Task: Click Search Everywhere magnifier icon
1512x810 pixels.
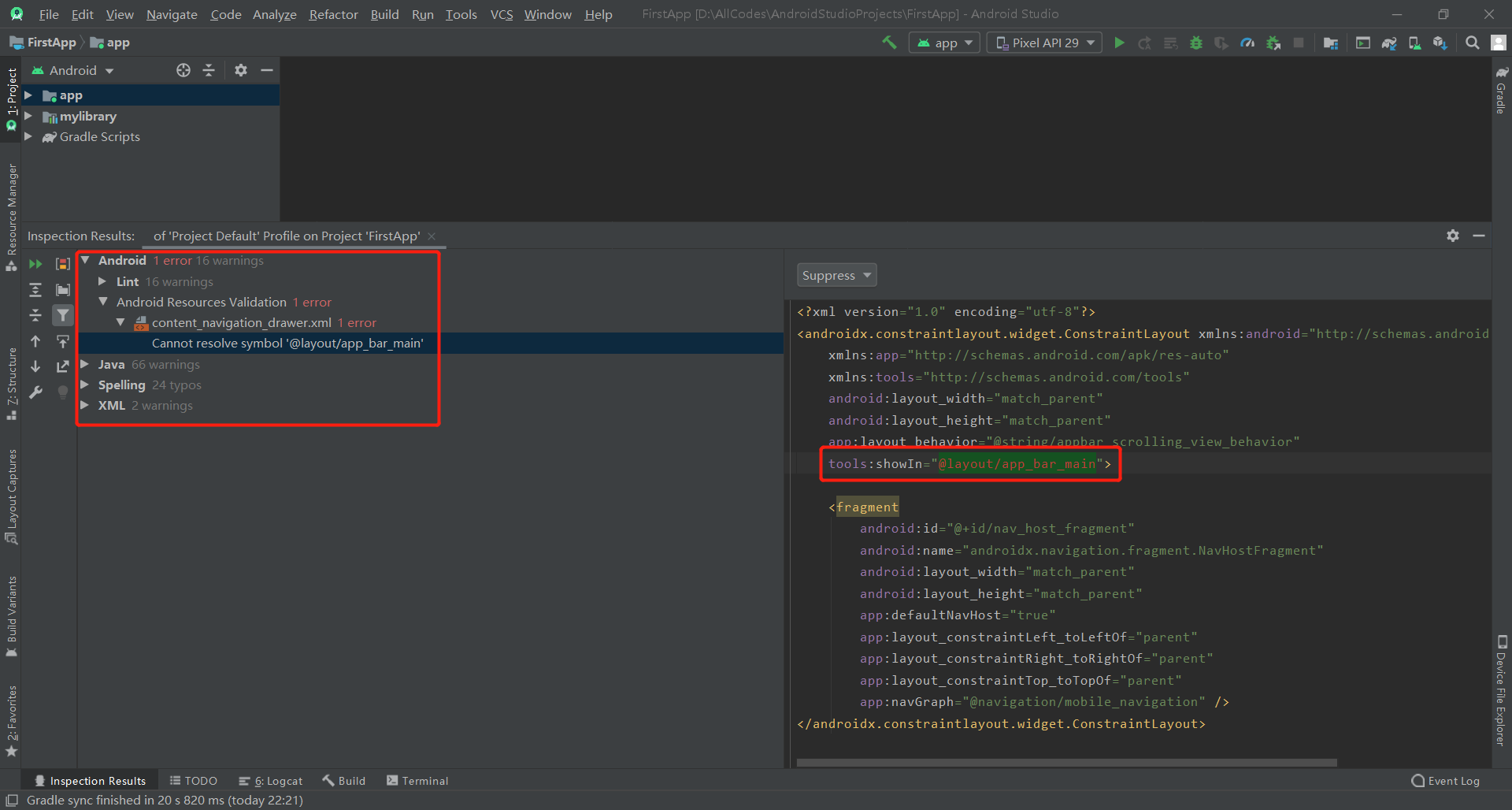Action: [1472, 43]
